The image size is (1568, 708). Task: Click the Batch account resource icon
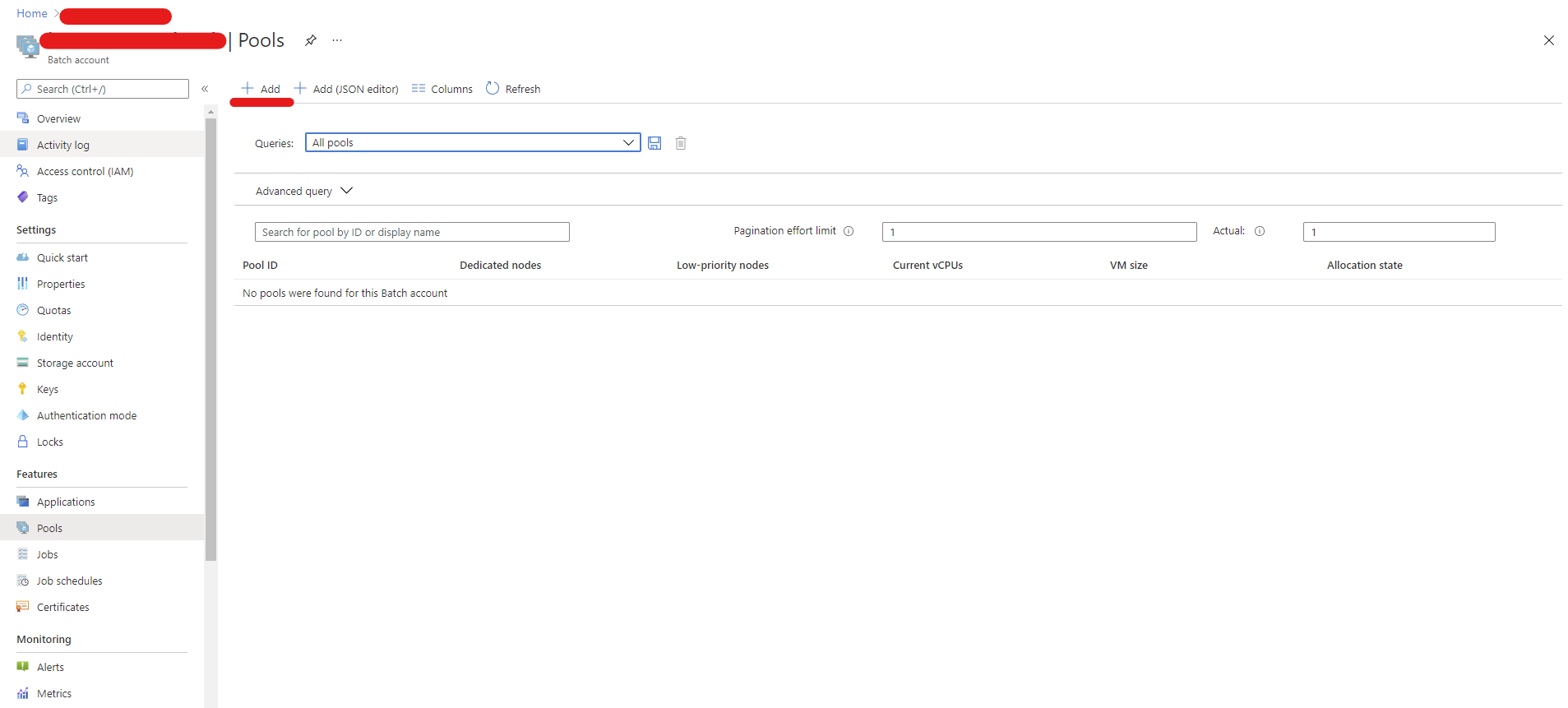pos(28,47)
